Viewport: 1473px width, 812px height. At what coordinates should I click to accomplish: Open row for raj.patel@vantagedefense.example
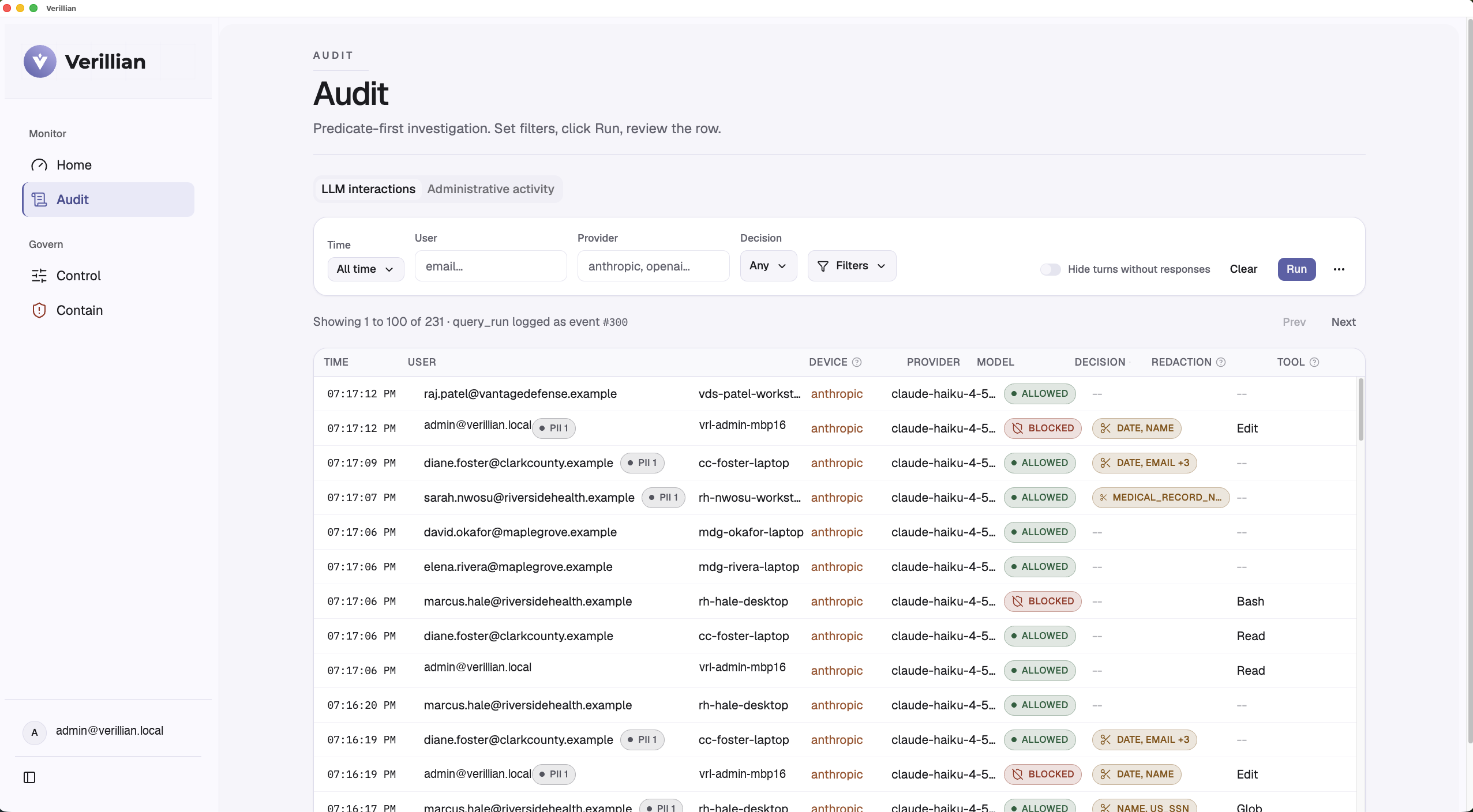pos(835,394)
